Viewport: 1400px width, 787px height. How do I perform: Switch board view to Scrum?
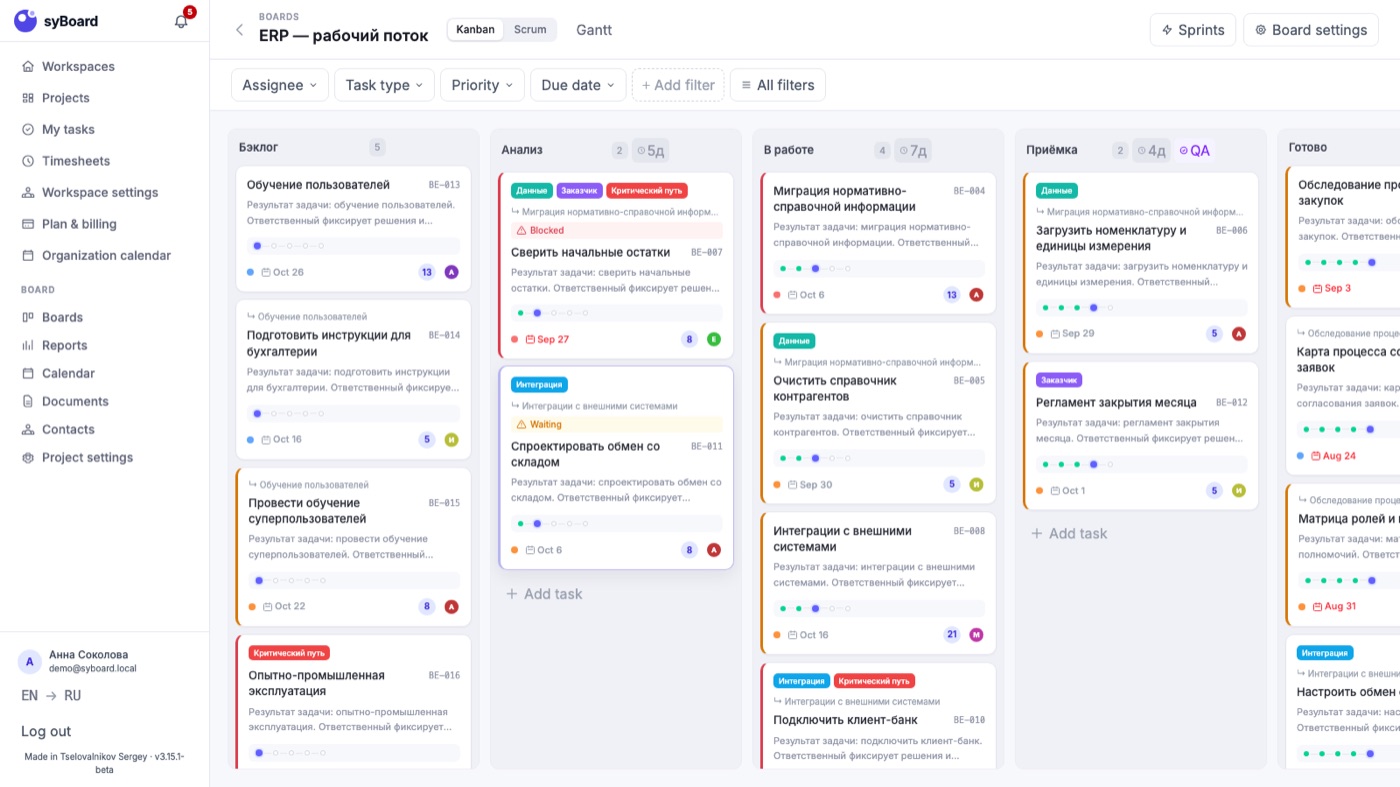tap(530, 30)
